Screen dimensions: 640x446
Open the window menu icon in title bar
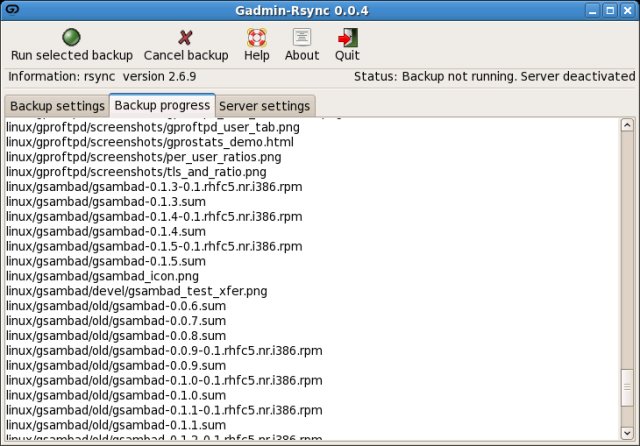(10, 9)
